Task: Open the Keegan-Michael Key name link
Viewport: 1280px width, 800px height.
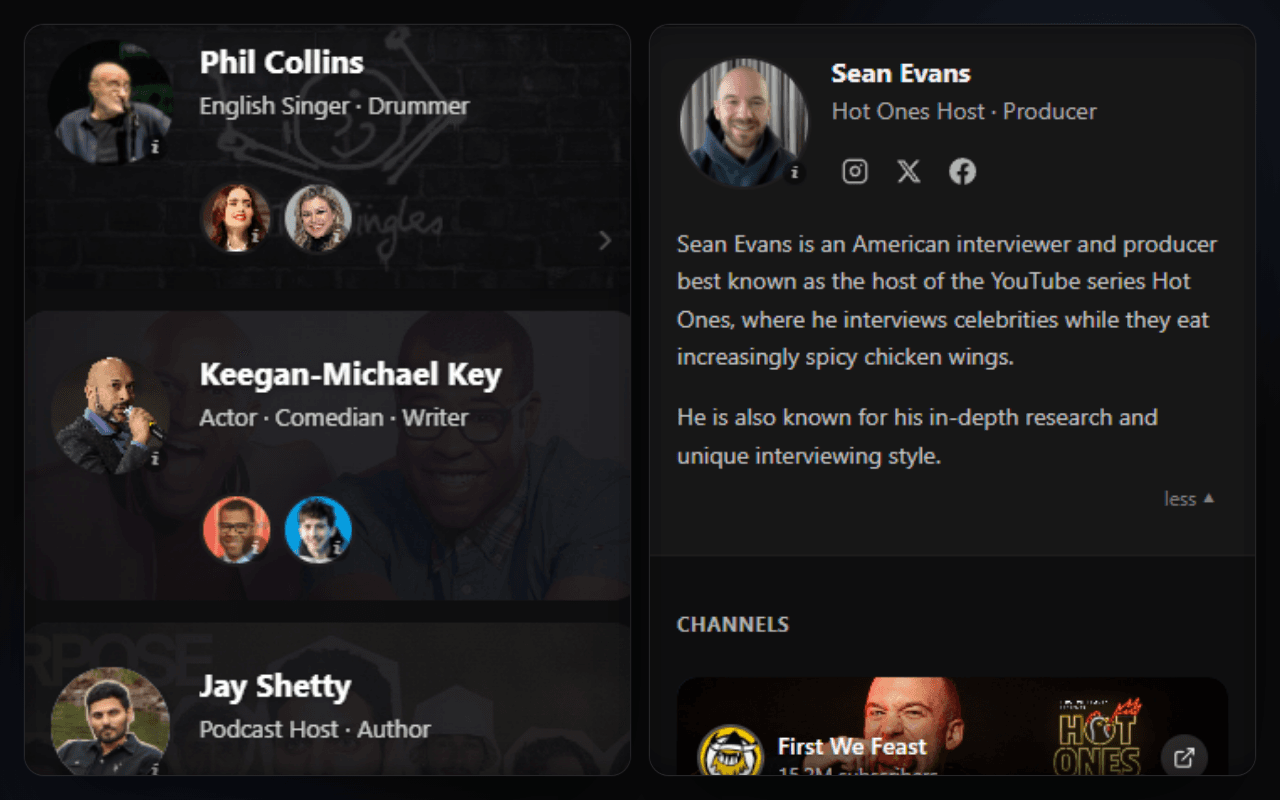Action: click(x=351, y=375)
